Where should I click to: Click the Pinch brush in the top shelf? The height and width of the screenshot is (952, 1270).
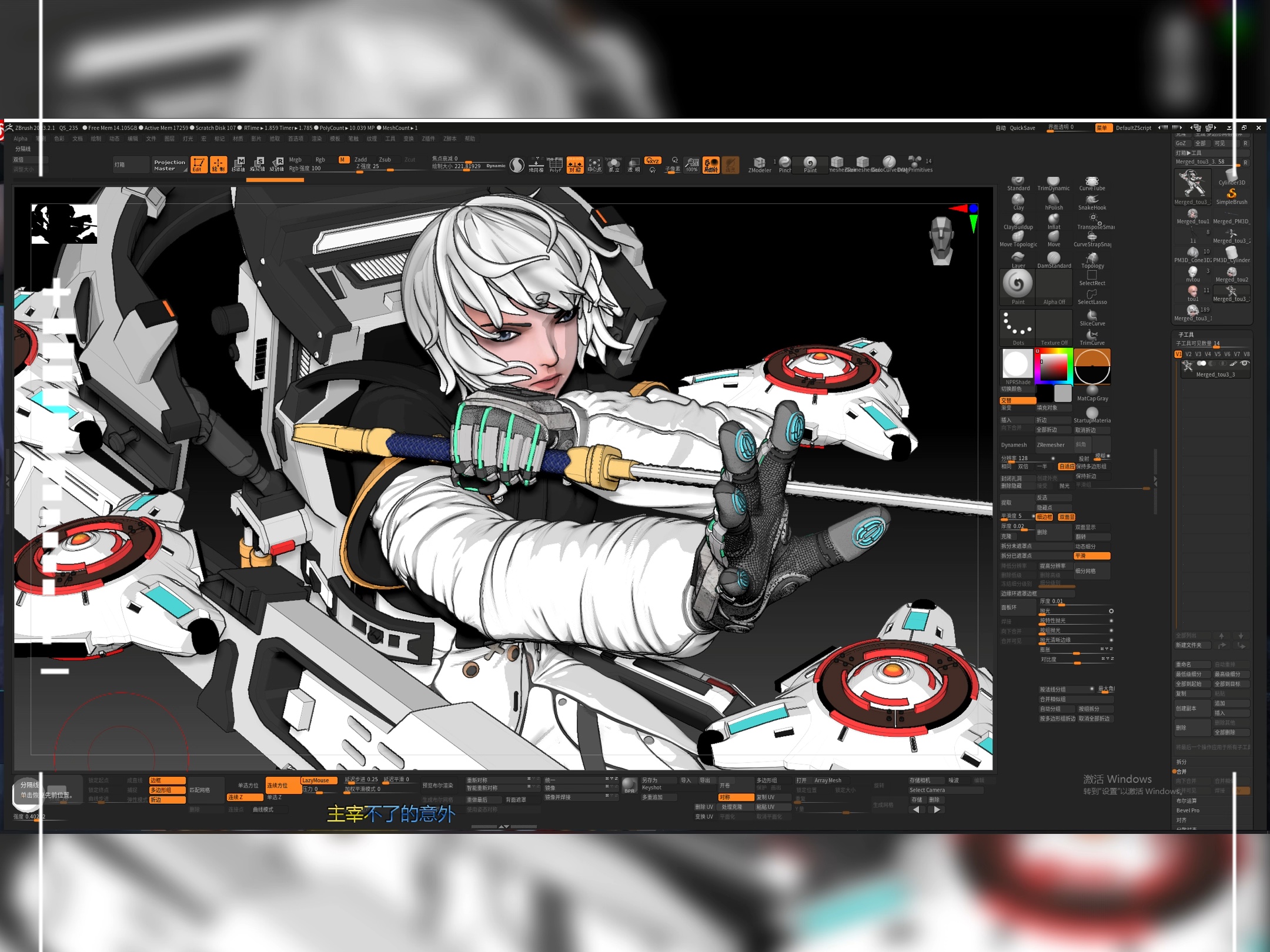(784, 165)
